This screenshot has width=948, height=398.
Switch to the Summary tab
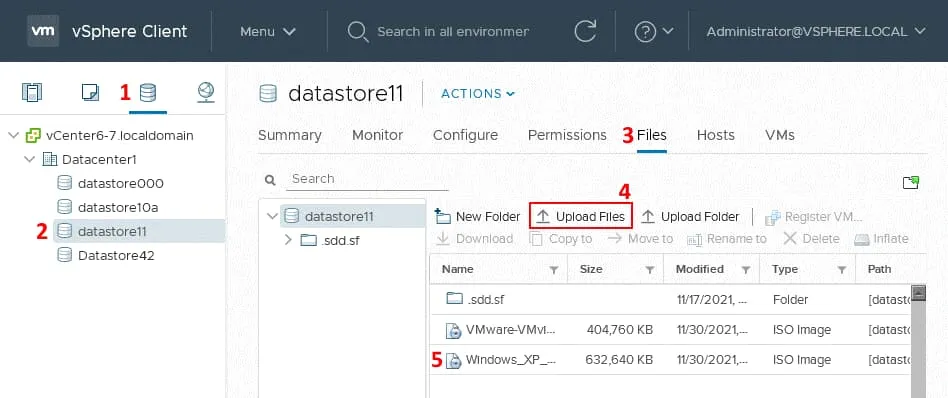pyautogui.click(x=290, y=135)
